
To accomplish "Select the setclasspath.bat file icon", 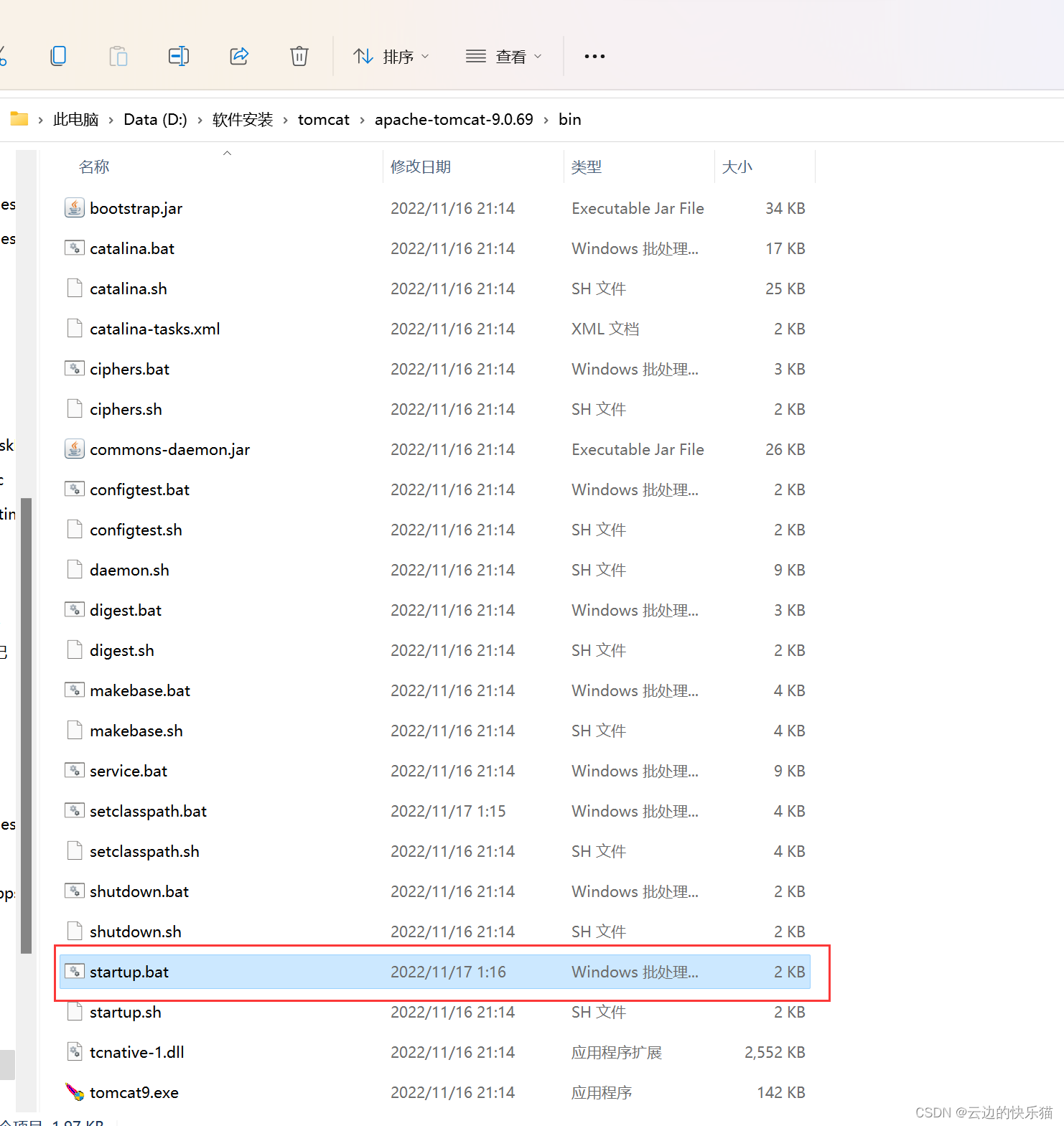I will coord(75,811).
